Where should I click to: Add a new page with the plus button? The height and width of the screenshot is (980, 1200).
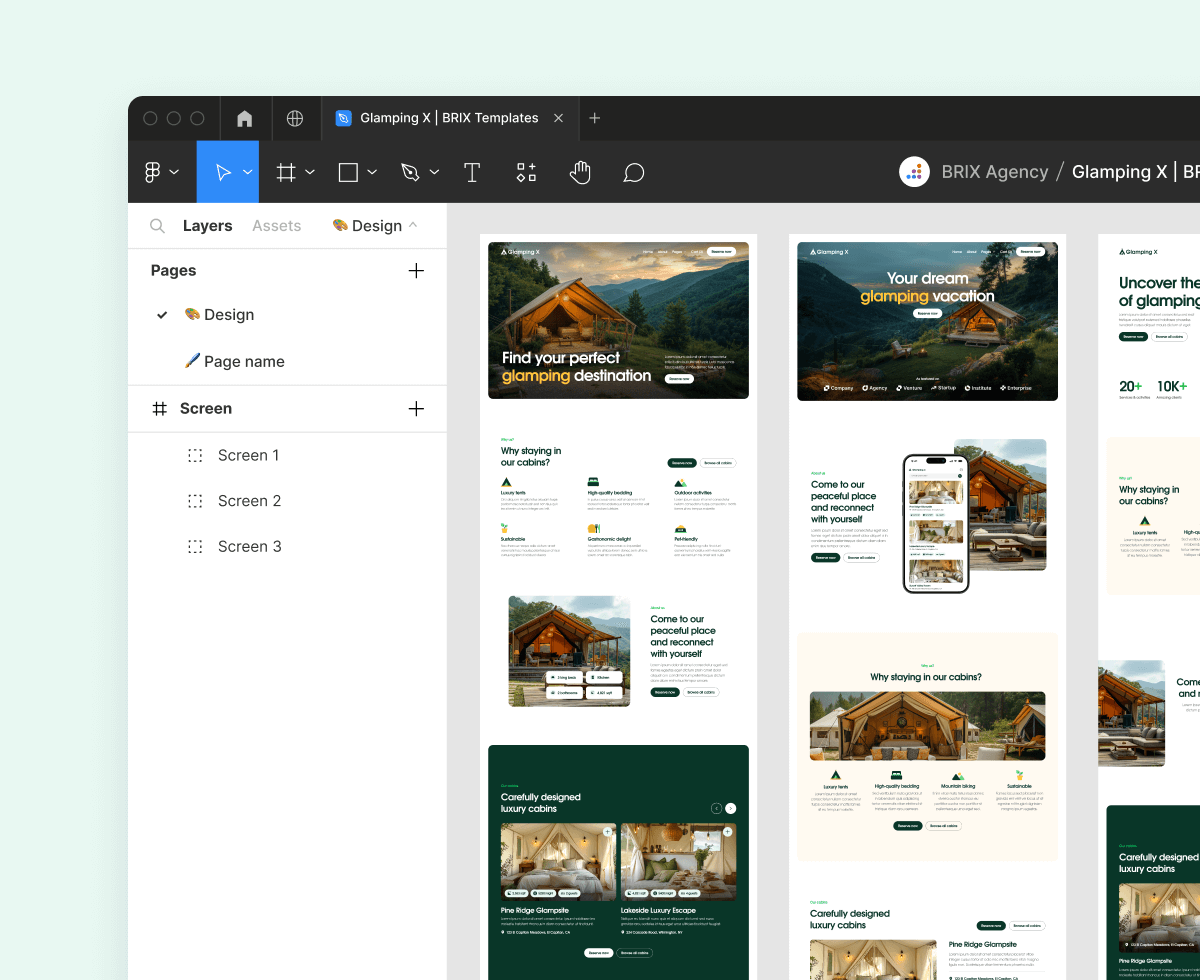point(416,270)
